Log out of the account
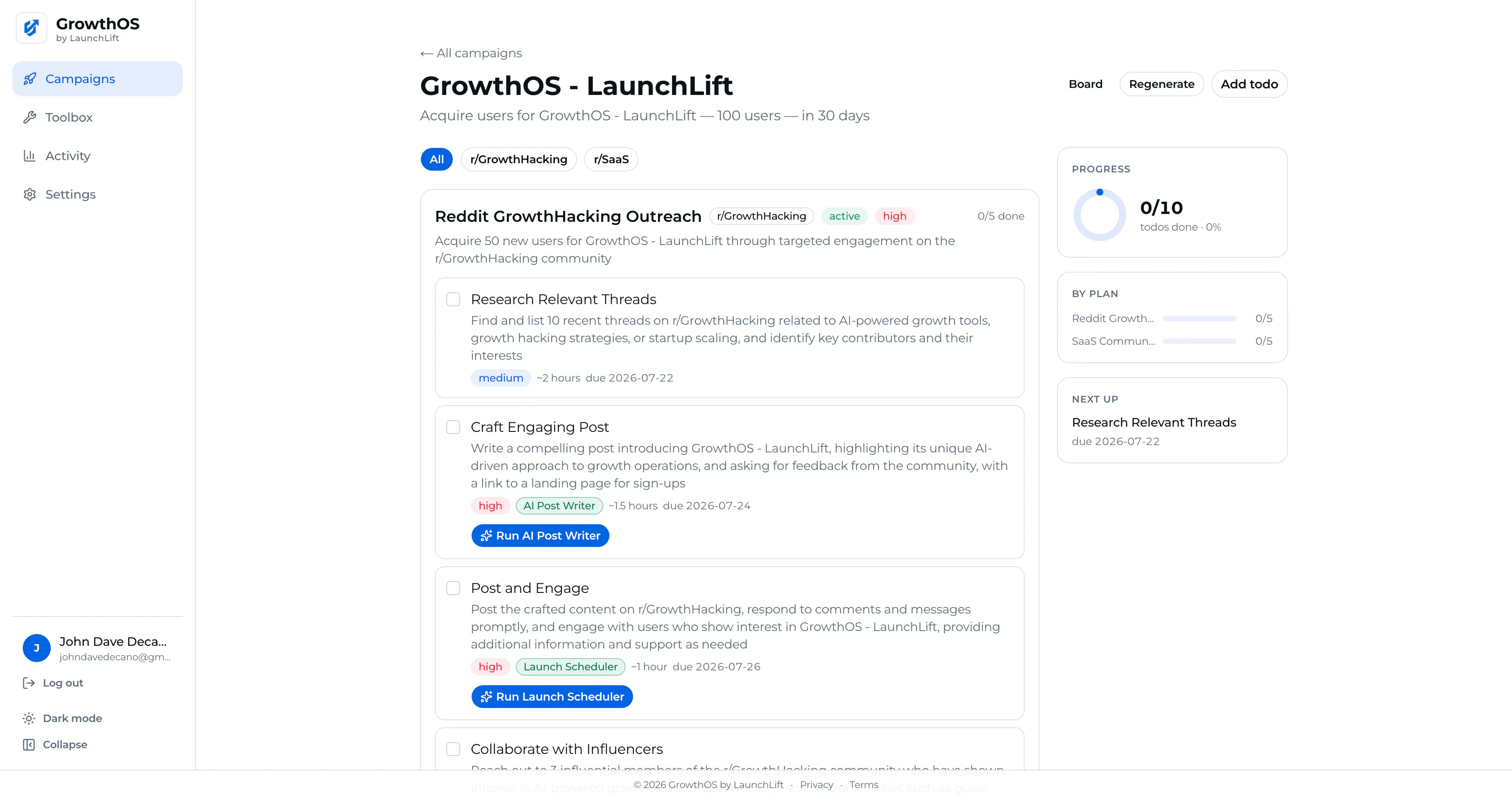The height and width of the screenshot is (799, 1512). tap(53, 683)
